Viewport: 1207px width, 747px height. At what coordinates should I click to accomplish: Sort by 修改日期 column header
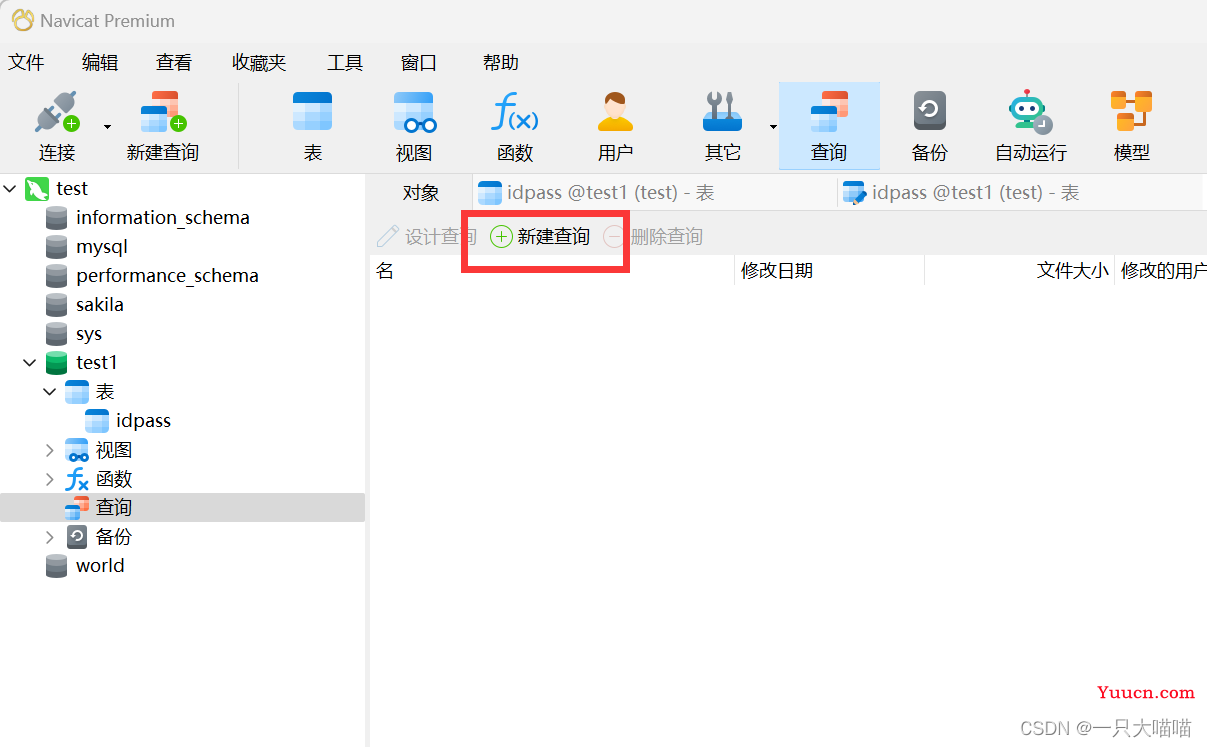[829, 271]
